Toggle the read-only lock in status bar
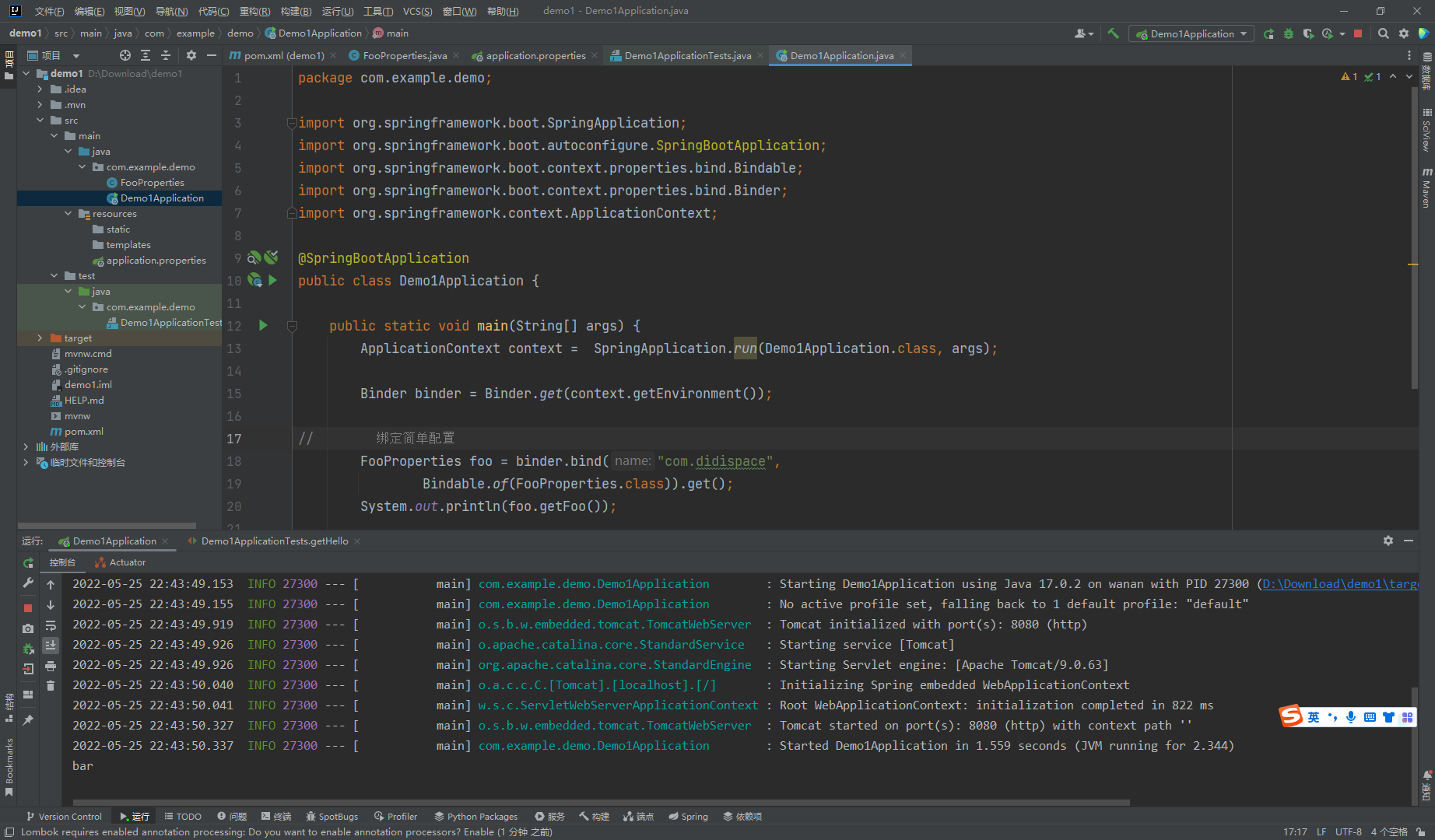The width and height of the screenshot is (1435, 840). coord(1420,831)
